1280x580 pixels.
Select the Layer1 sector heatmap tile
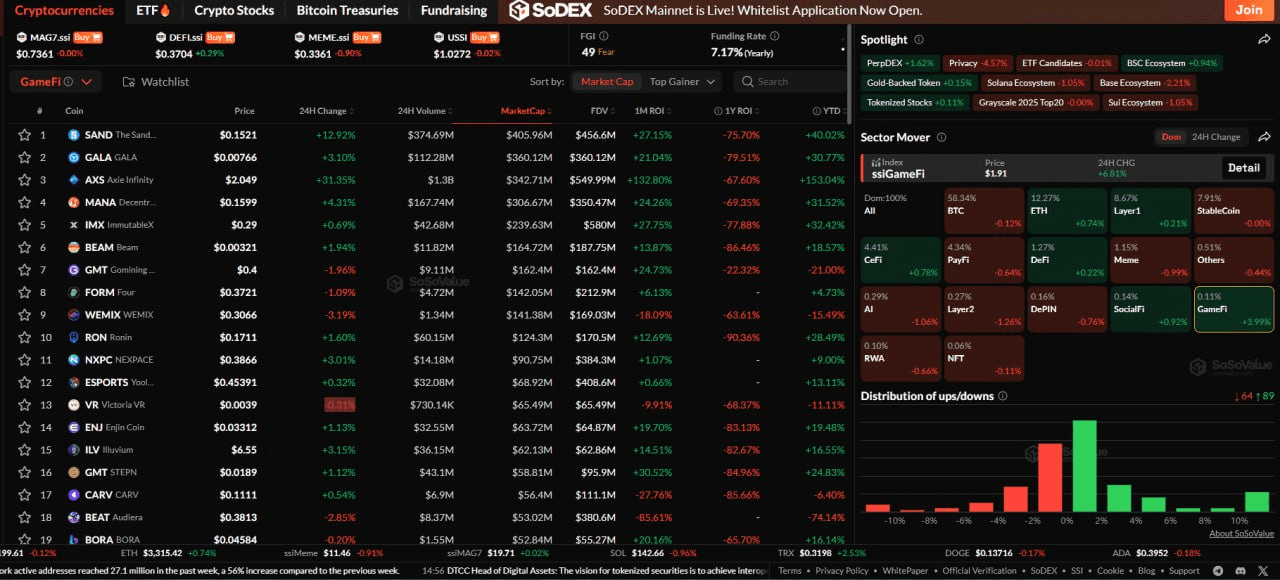[x=1150, y=210]
